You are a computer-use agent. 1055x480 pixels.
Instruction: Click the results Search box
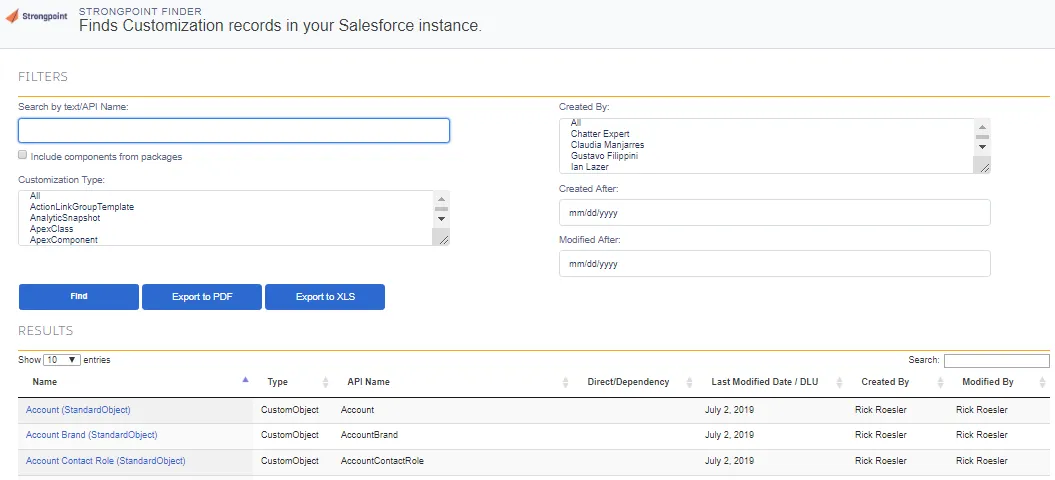[x=996, y=361]
